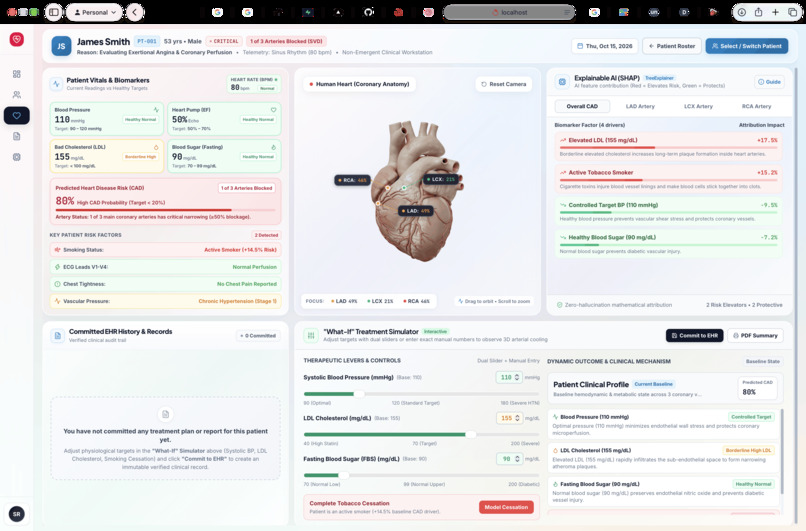Click the pulse icon on Blood Pressure card

pos(156,110)
